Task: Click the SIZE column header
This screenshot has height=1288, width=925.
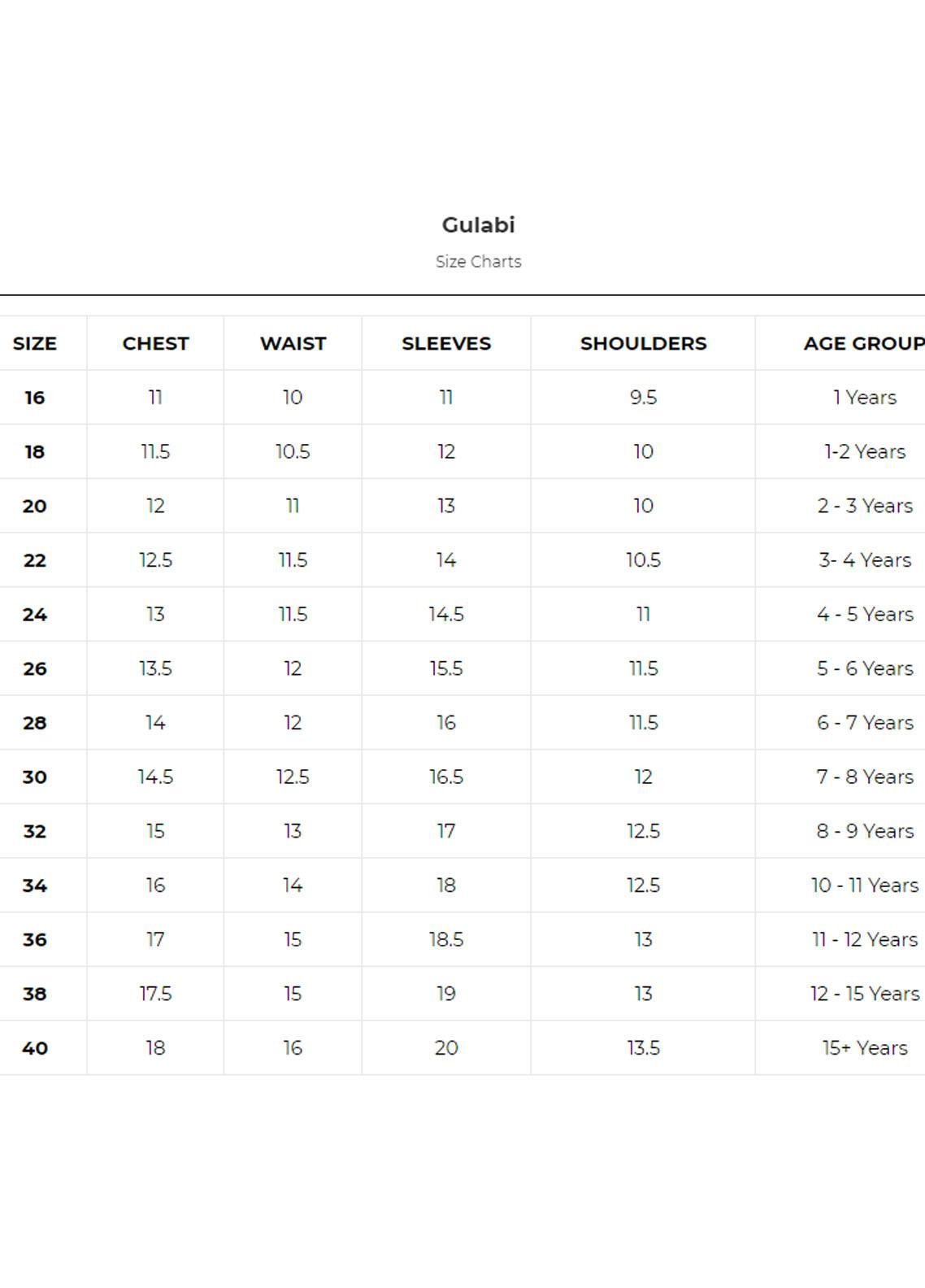Action: pyautogui.click(x=35, y=344)
